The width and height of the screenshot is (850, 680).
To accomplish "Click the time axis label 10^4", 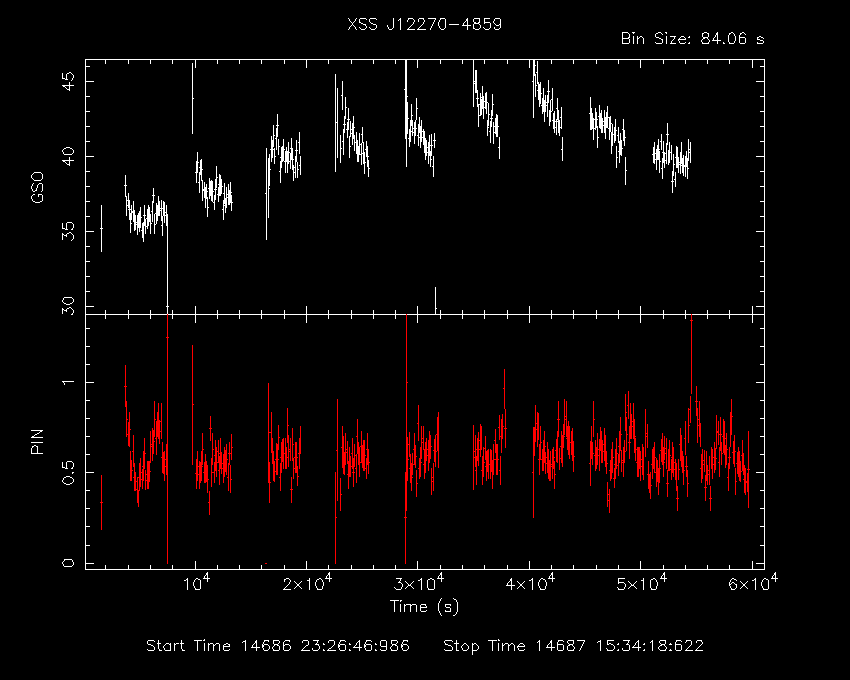I will point(197,583).
